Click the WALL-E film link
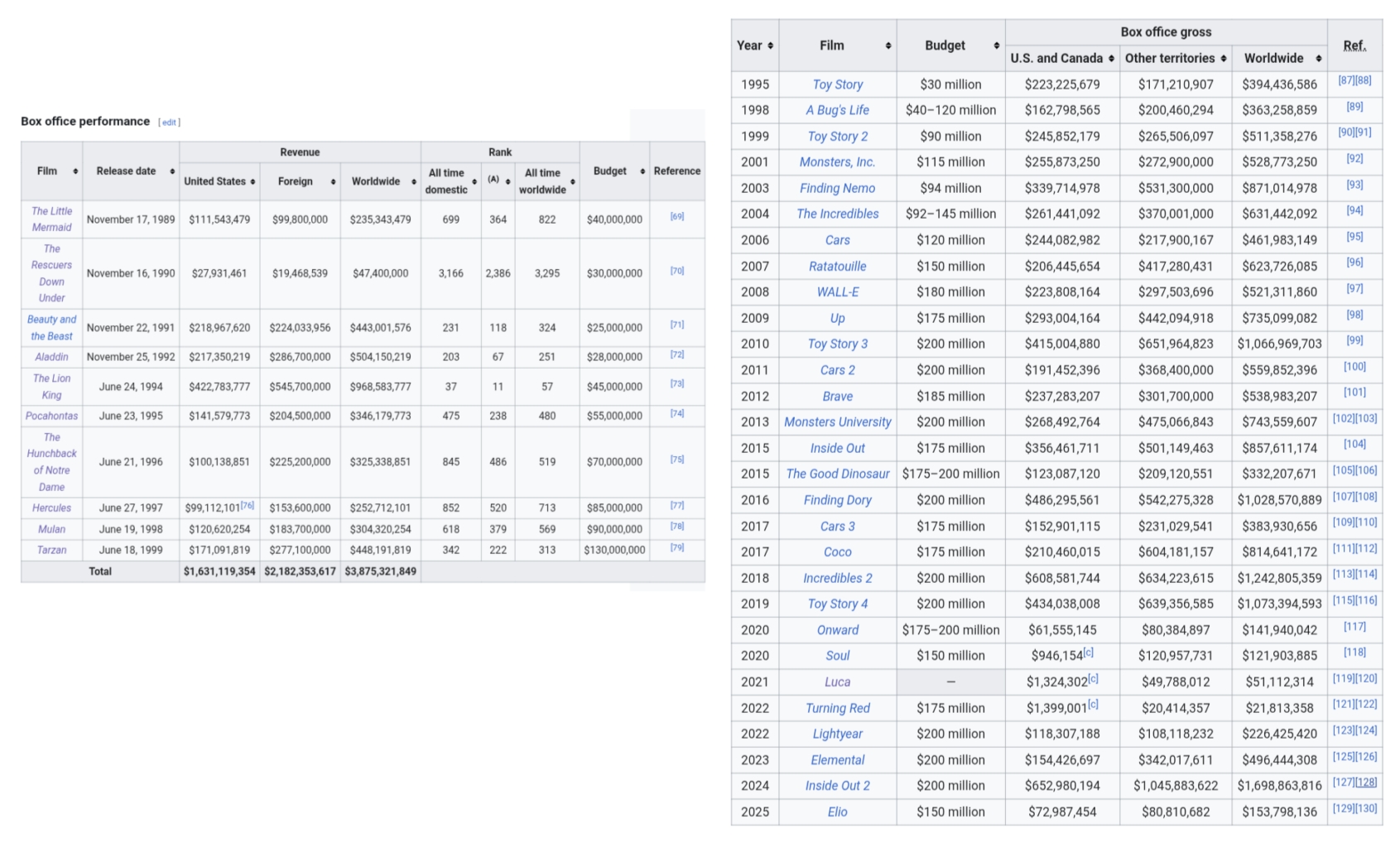The height and width of the screenshot is (843, 1400). pyautogui.click(x=837, y=291)
